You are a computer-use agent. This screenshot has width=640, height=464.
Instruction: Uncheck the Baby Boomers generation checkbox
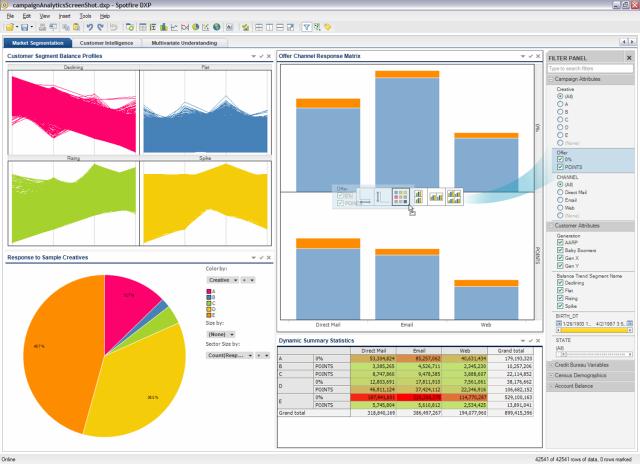point(560,250)
